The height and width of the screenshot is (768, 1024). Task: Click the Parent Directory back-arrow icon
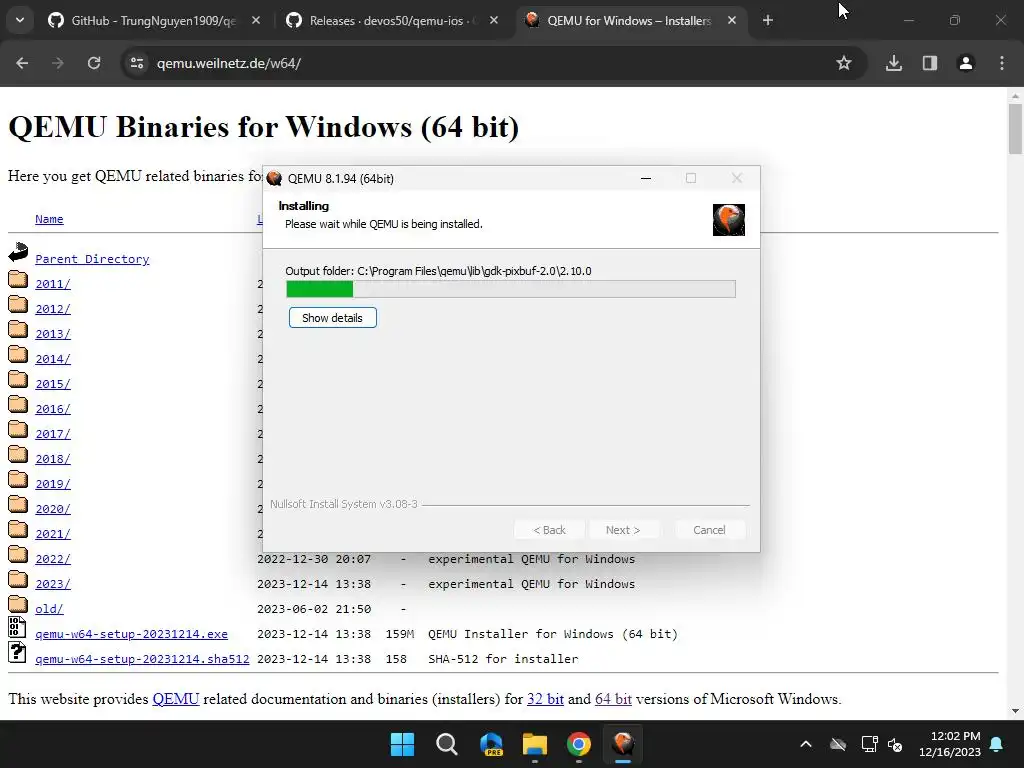[18, 253]
